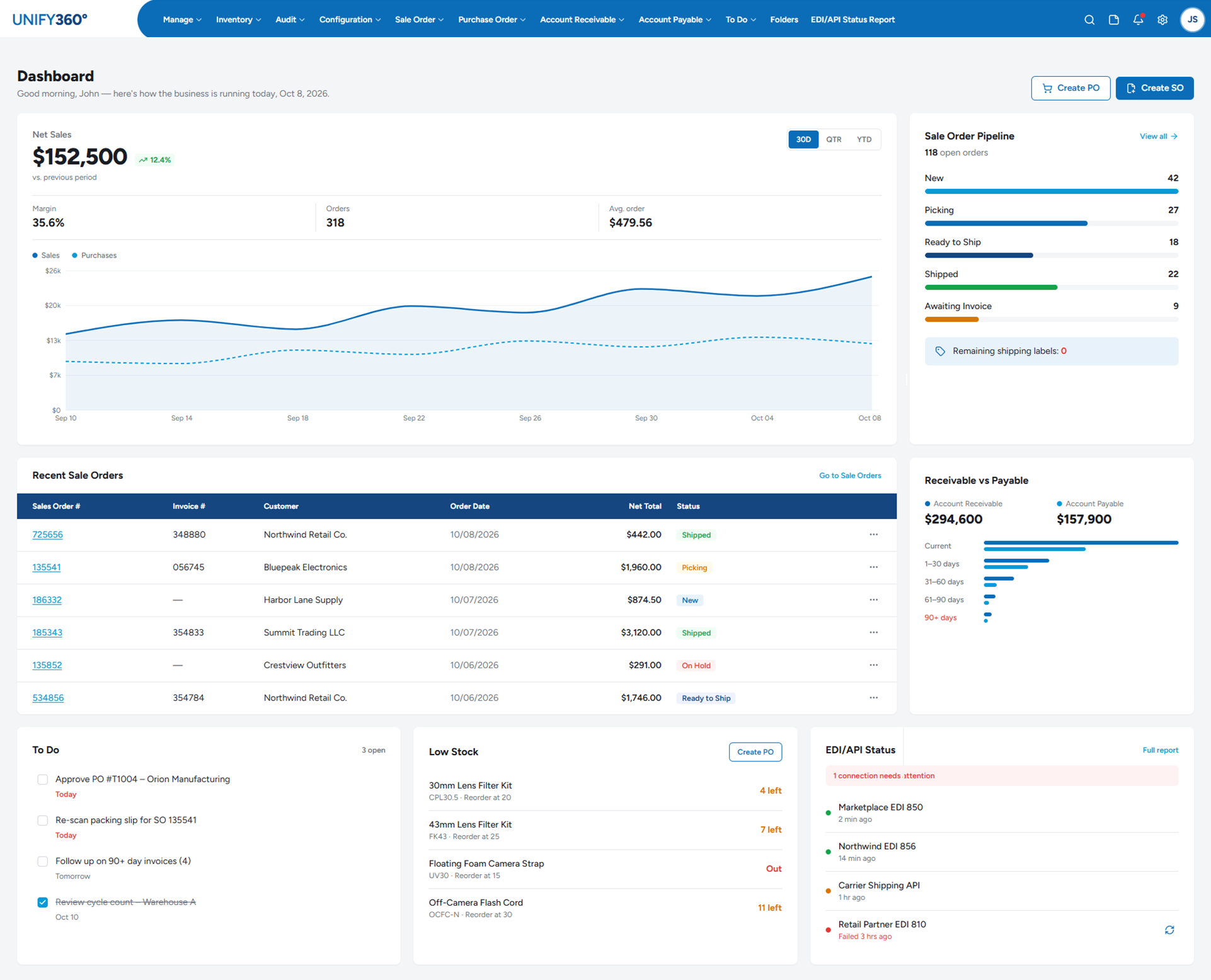Click the Shipped pipeline progress bar
Screen dimensions: 1211x980
tap(1051, 287)
